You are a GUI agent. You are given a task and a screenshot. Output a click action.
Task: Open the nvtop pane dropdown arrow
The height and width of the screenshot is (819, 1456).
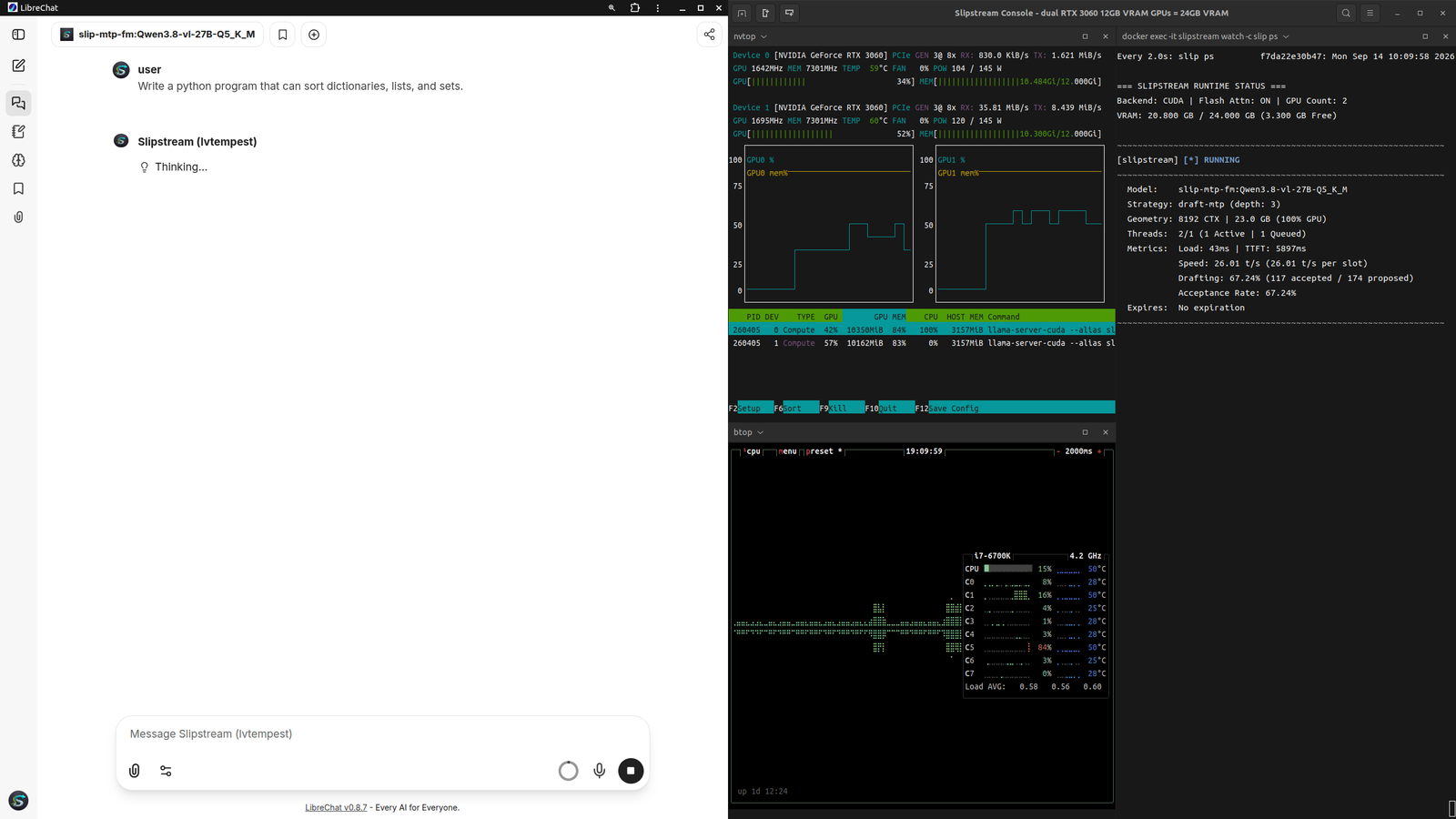tap(763, 36)
